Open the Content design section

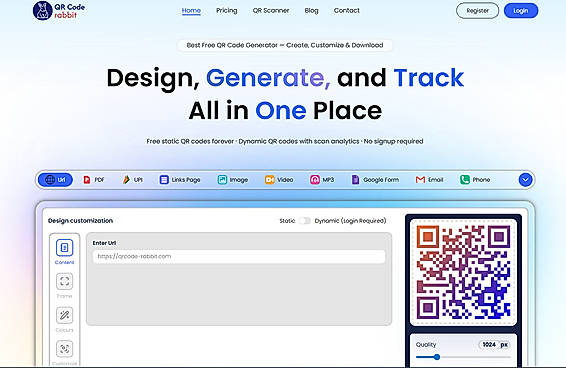[65, 252]
